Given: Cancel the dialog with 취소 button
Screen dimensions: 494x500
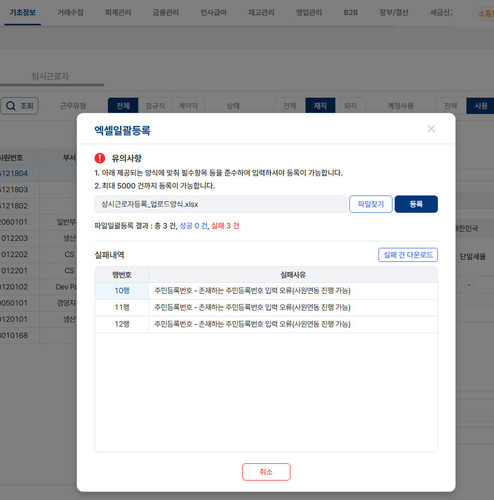Looking at the screenshot, I should pyautogui.click(x=266, y=472).
